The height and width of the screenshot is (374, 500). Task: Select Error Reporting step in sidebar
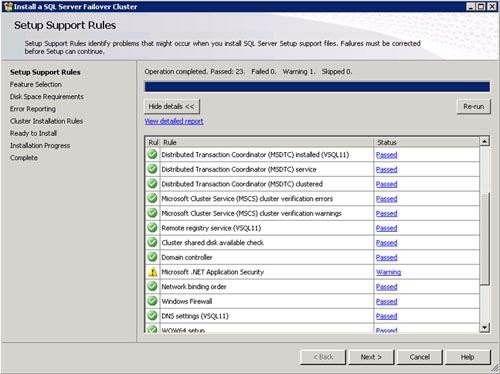(x=33, y=109)
